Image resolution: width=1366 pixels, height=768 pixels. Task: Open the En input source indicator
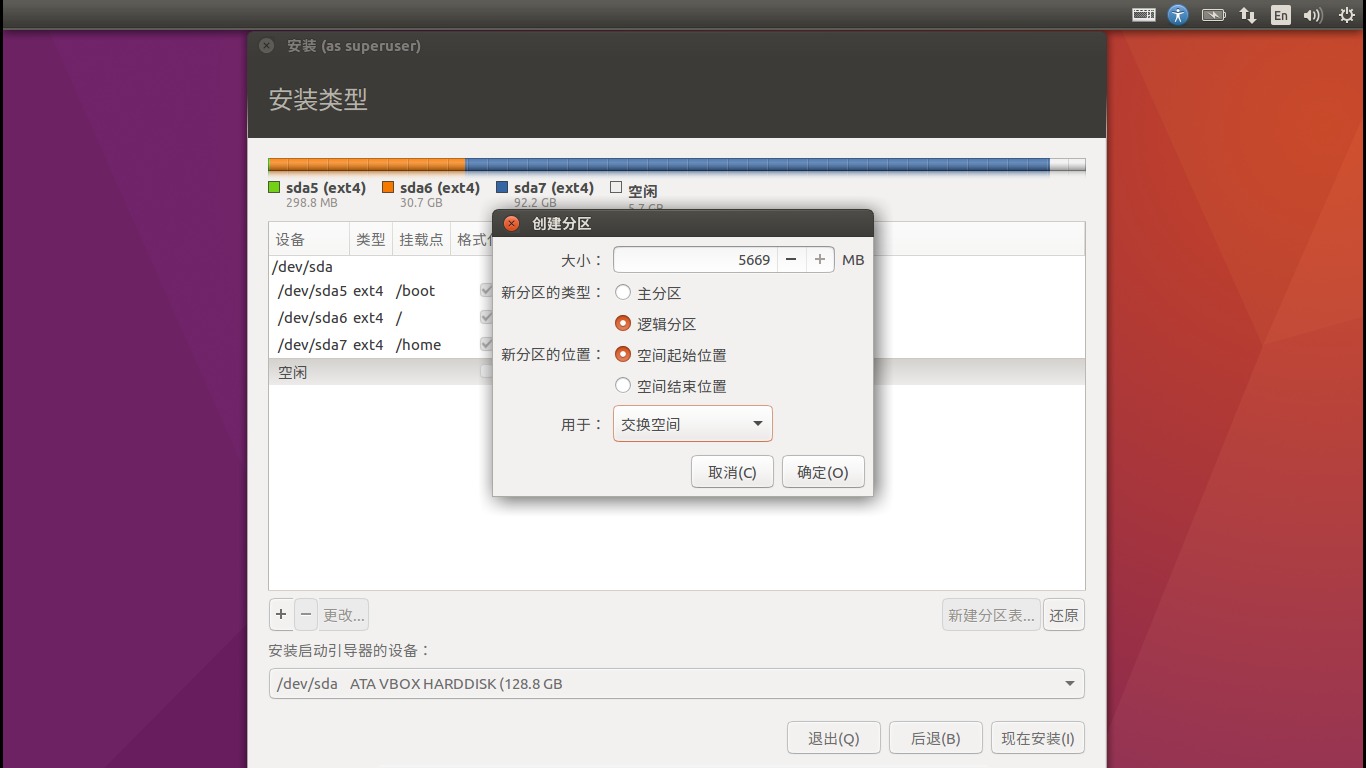coord(1280,15)
